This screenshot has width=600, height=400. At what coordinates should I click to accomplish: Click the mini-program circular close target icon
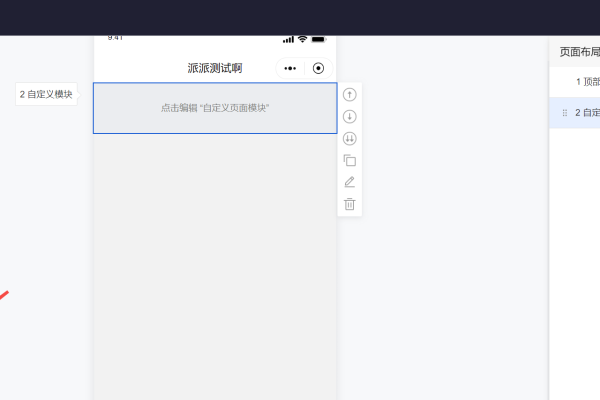coord(318,69)
